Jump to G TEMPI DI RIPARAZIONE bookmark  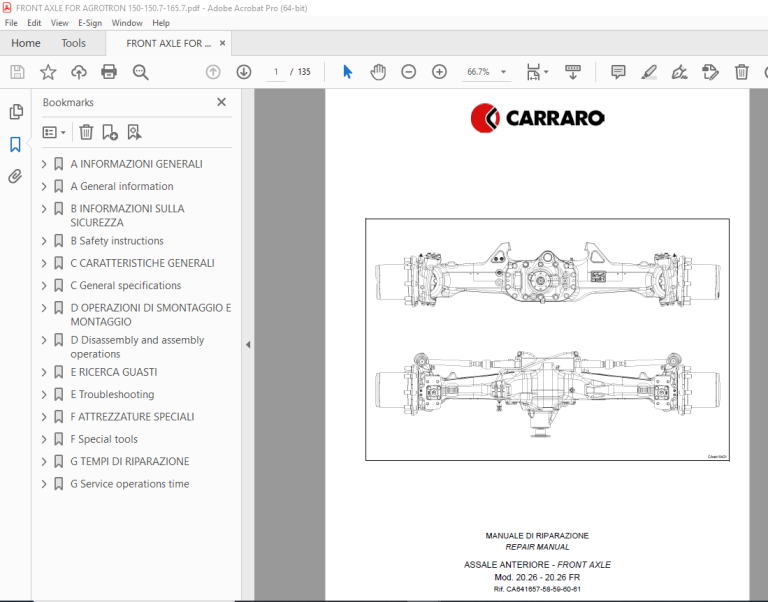(x=130, y=461)
